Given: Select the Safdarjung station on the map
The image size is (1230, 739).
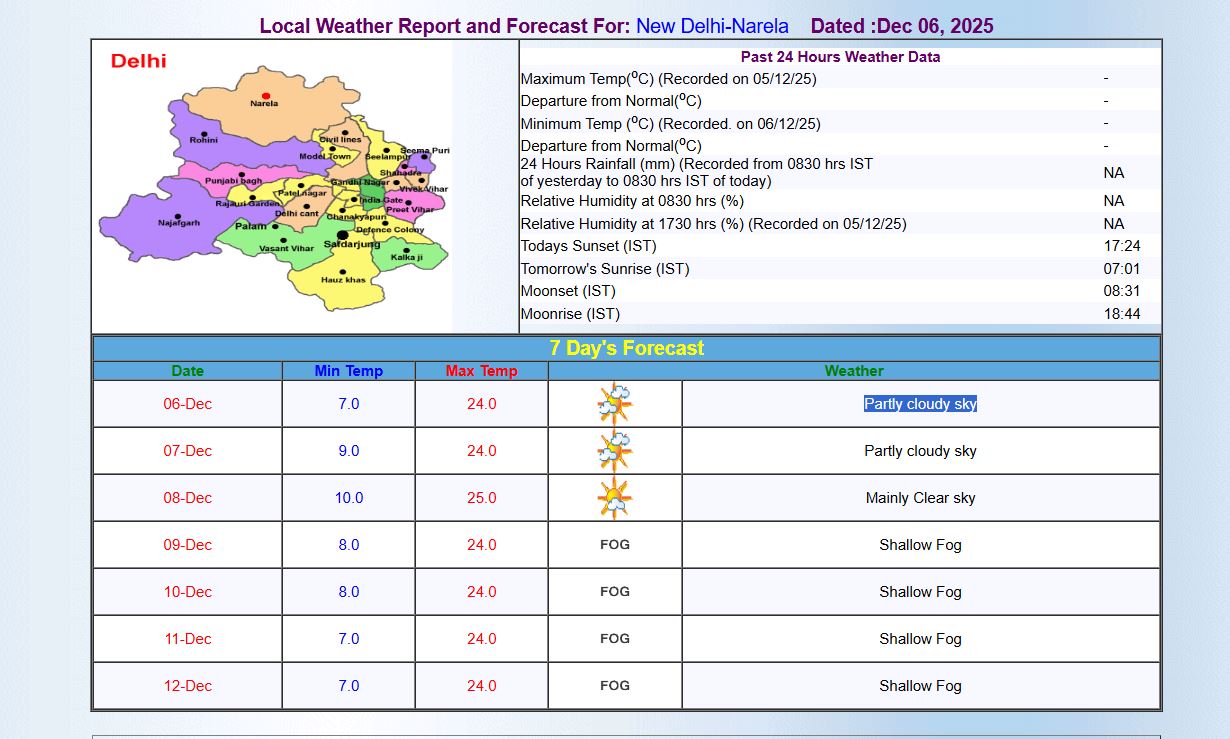Looking at the screenshot, I should [x=343, y=236].
